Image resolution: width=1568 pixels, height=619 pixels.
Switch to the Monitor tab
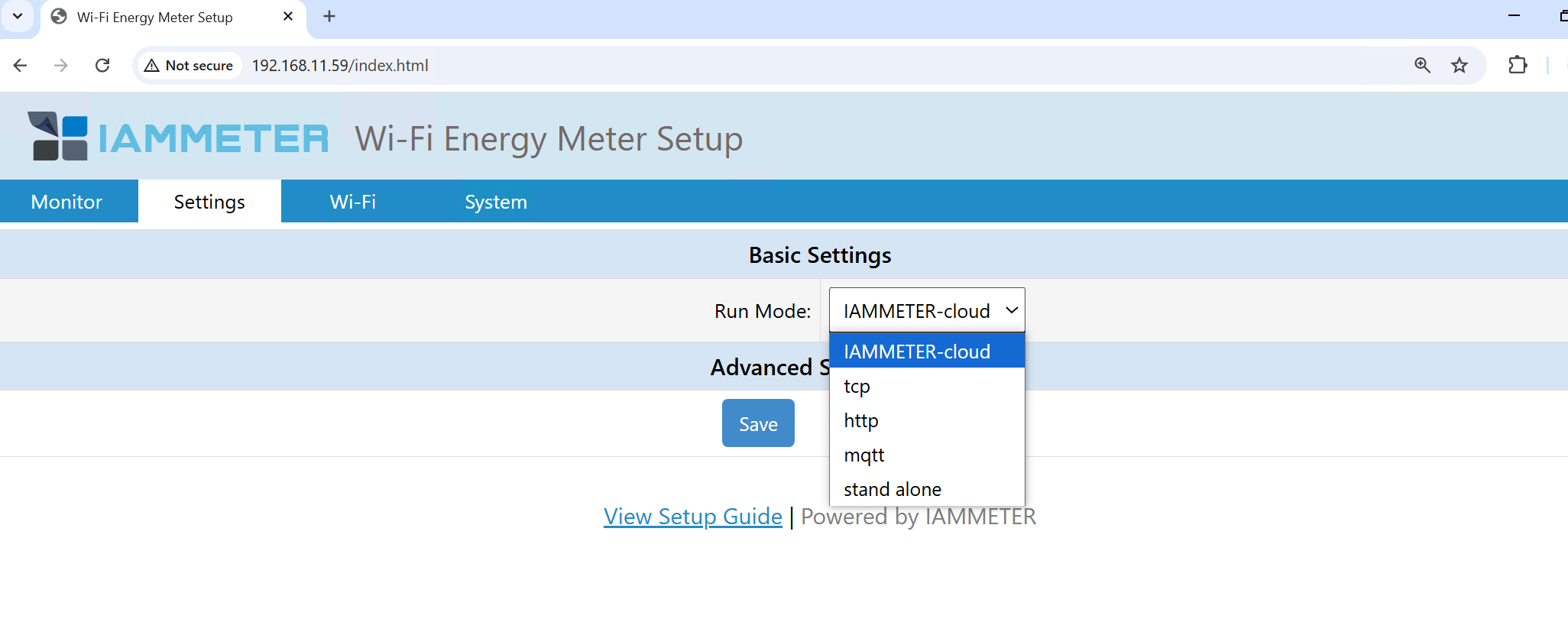(x=67, y=202)
